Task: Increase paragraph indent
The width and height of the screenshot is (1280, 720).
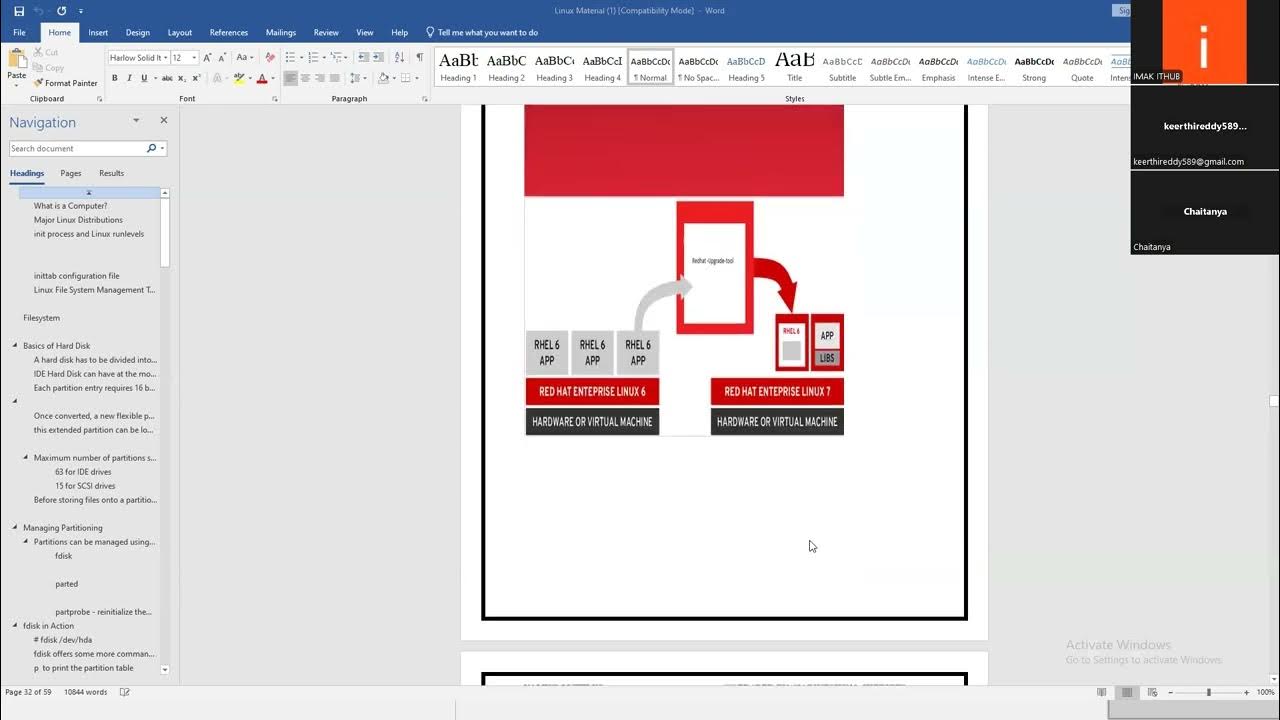Action: (x=380, y=58)
